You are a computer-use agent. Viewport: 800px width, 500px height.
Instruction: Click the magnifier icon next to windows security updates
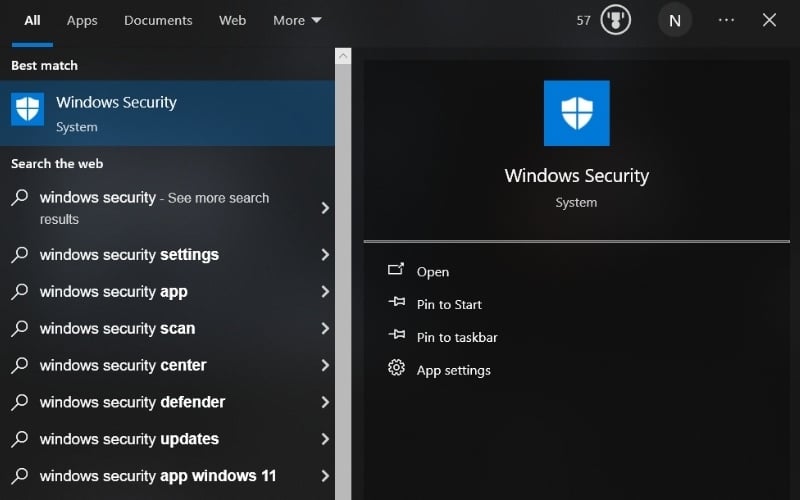tap(19, 438)
